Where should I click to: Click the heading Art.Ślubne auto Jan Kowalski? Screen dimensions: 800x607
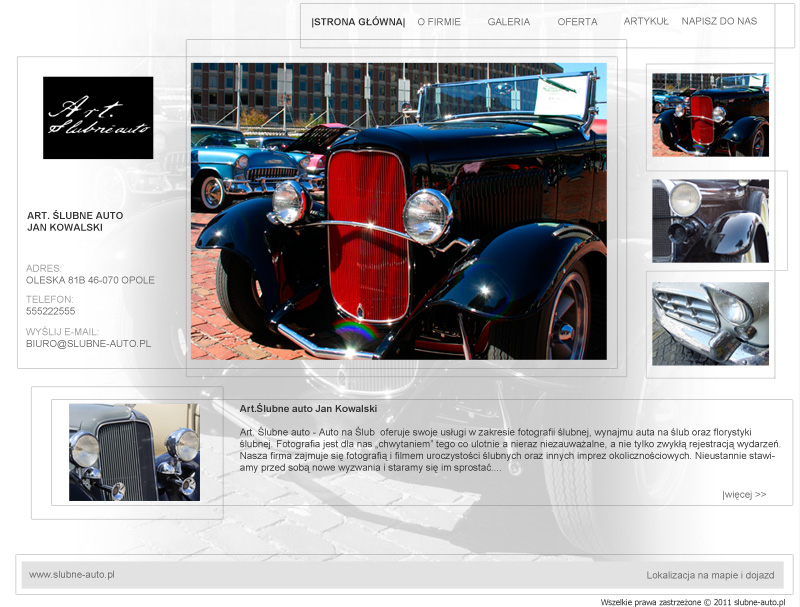[x=308, y=409]
